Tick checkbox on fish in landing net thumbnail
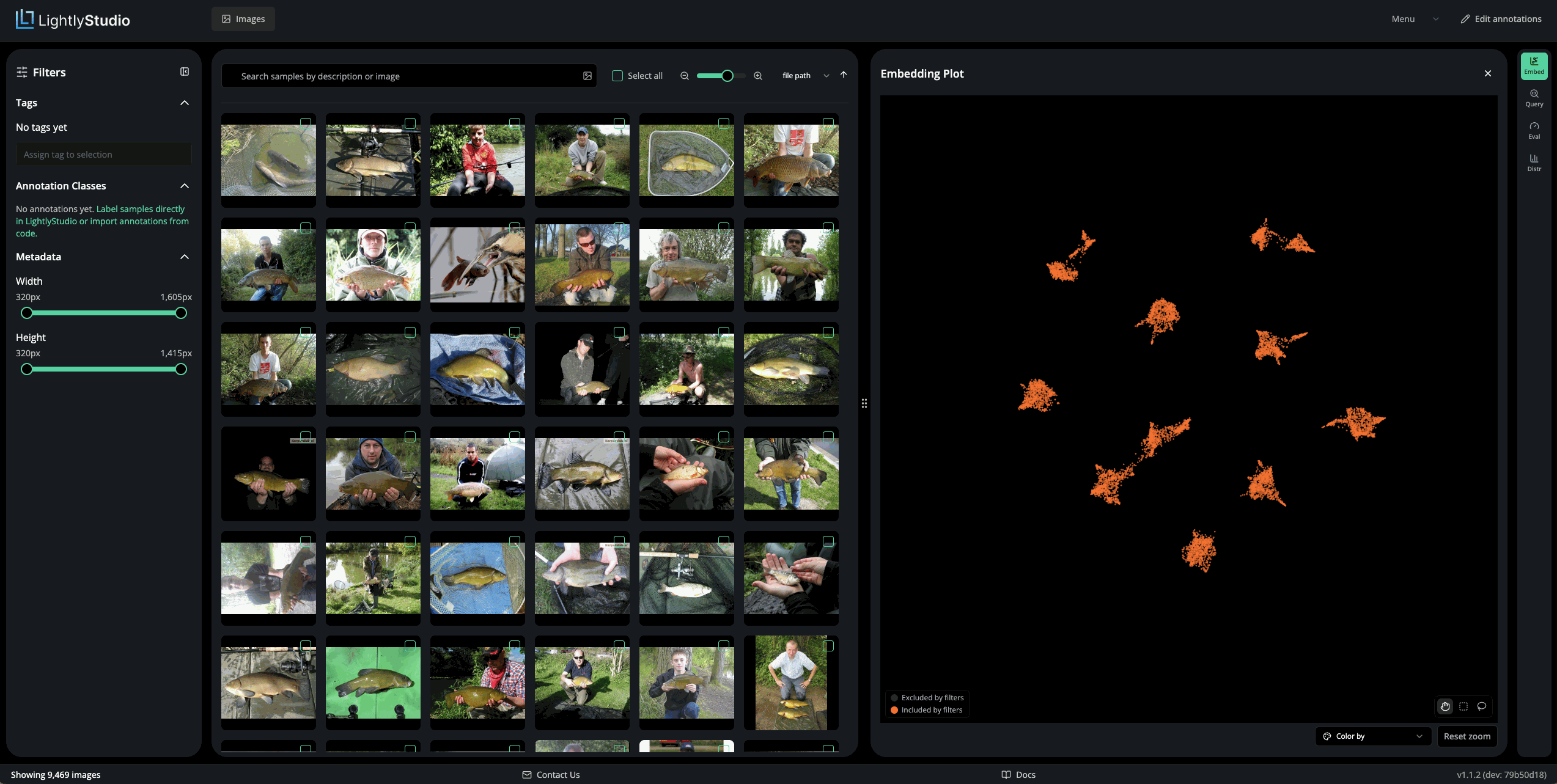This screenshot has height=784, width=1557. tap(724, 123)
